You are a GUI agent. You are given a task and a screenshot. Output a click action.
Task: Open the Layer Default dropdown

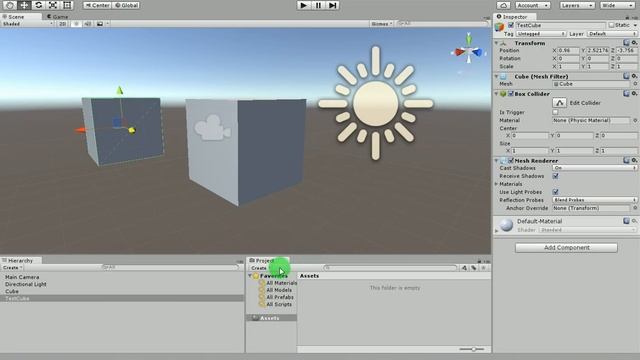[x=612, y=34]
